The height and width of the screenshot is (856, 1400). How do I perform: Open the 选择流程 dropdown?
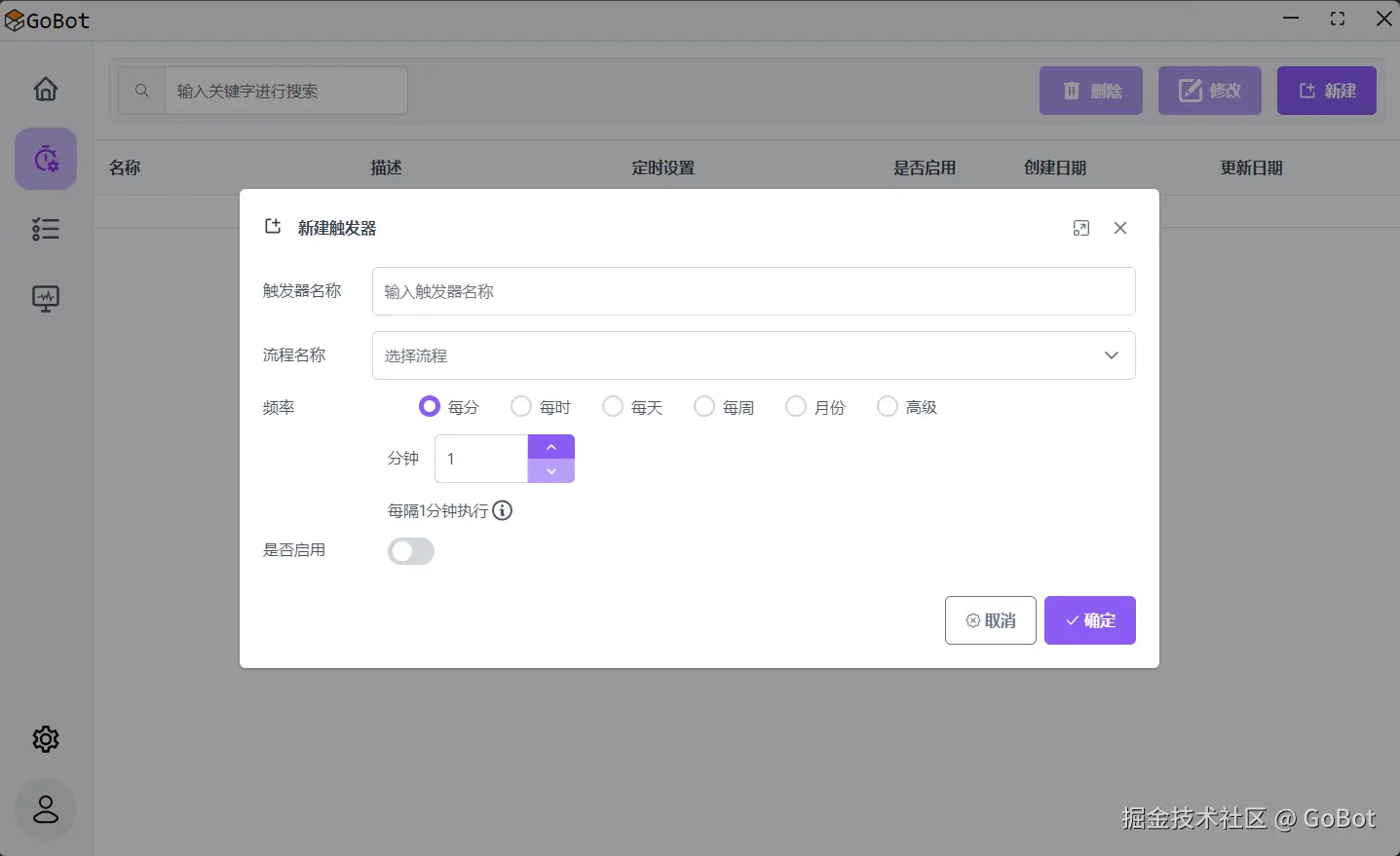click(x=754, y=355)
